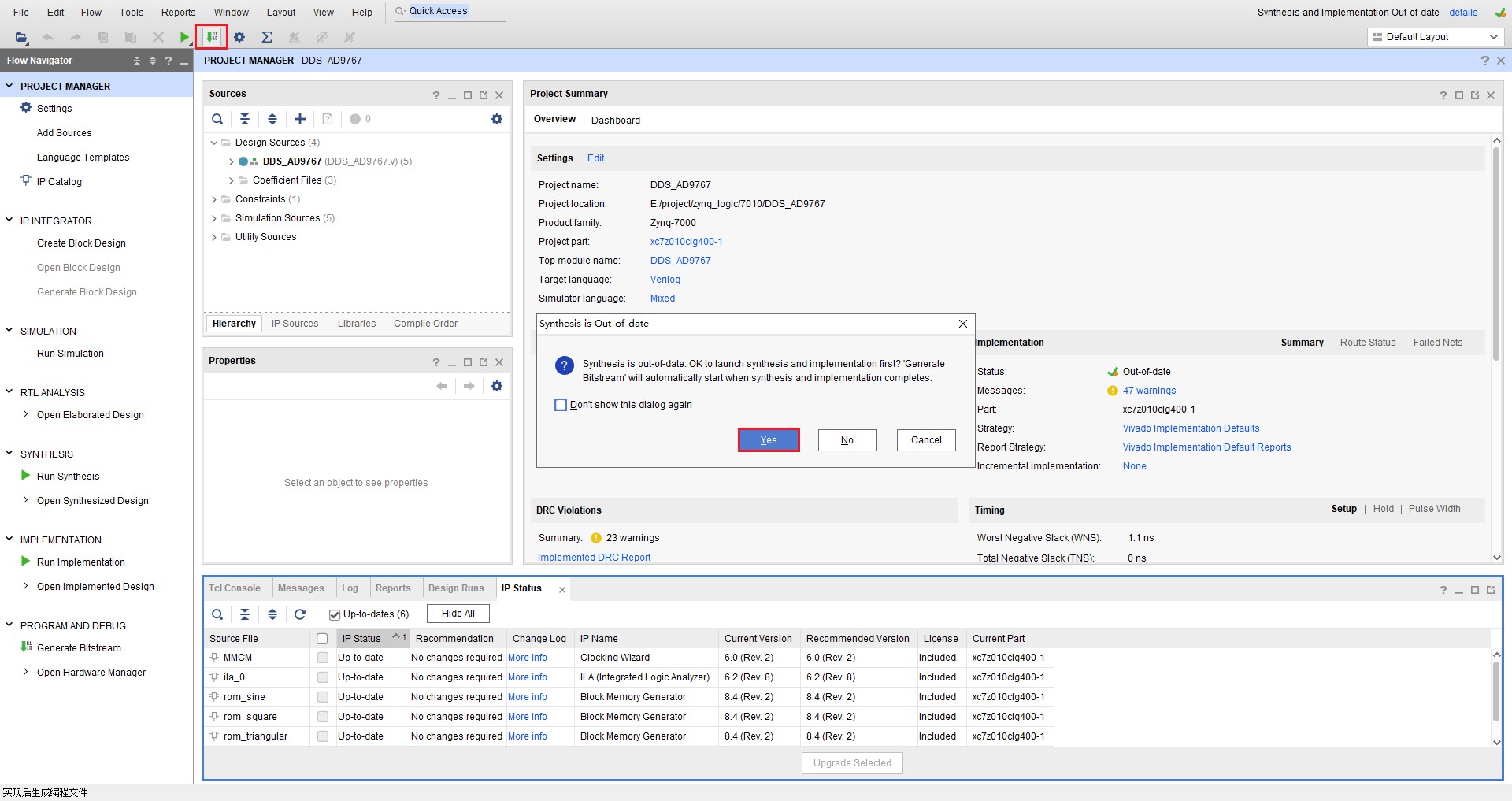Open the details link for out-of-date status
1512x801 pixels.
pyautogui.click(x=1463, y=12)
